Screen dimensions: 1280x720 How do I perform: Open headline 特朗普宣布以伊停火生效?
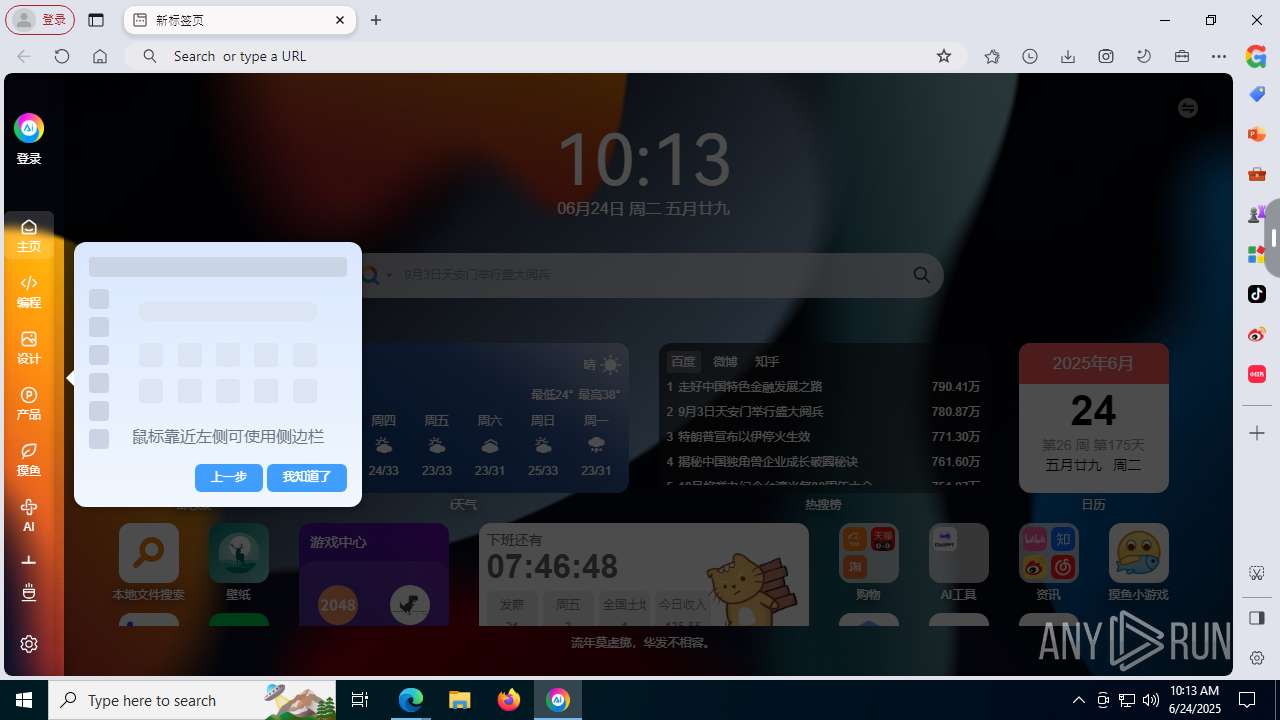pyautogui.click(x=744, y=437)
